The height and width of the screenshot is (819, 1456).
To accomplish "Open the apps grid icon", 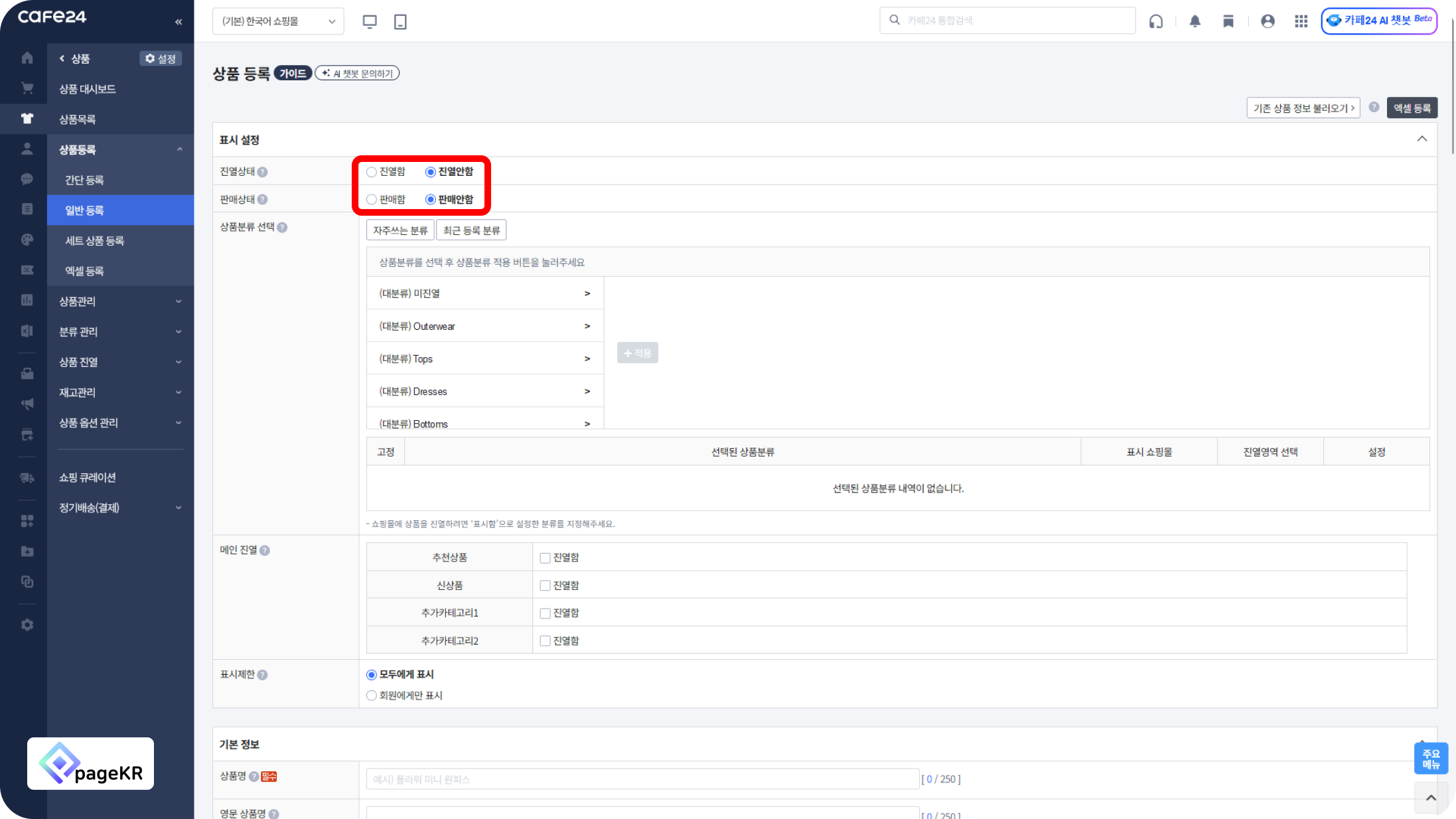I will coord(1301,21).
